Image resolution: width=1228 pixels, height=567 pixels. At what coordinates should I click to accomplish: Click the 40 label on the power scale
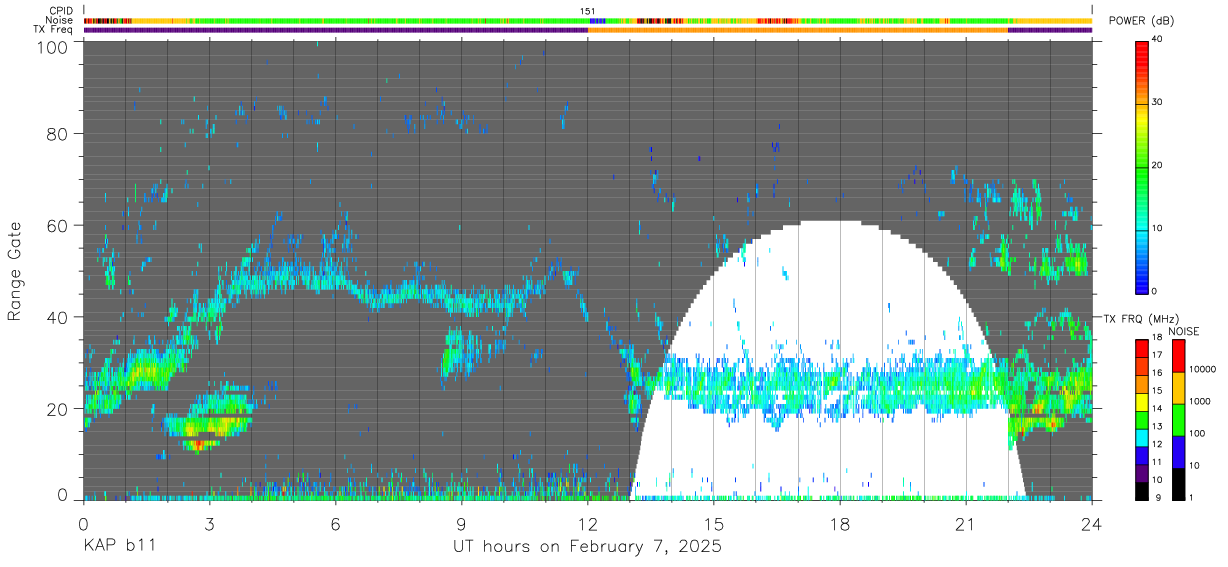tap(1157, 40)
